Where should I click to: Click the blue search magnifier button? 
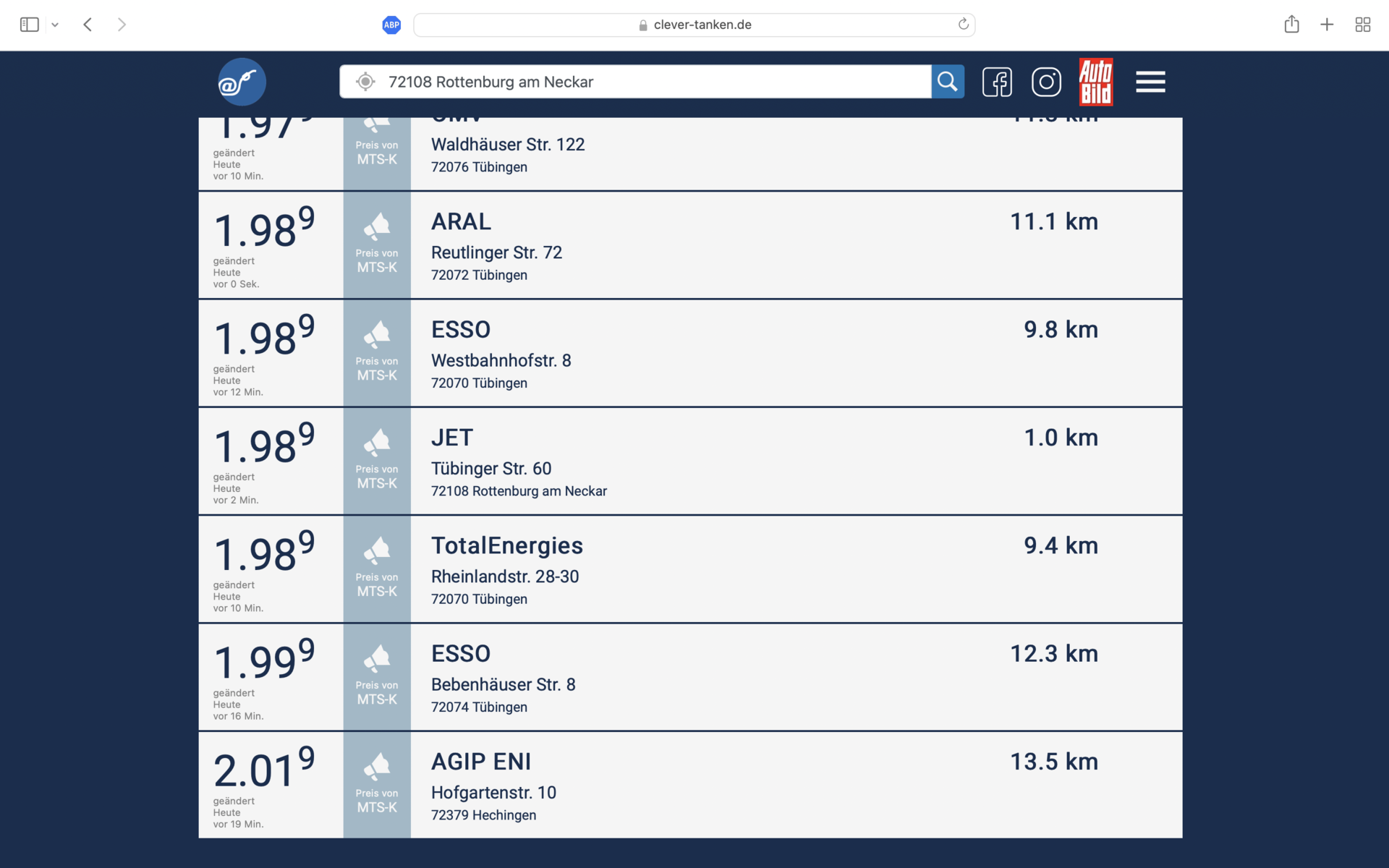947,82
